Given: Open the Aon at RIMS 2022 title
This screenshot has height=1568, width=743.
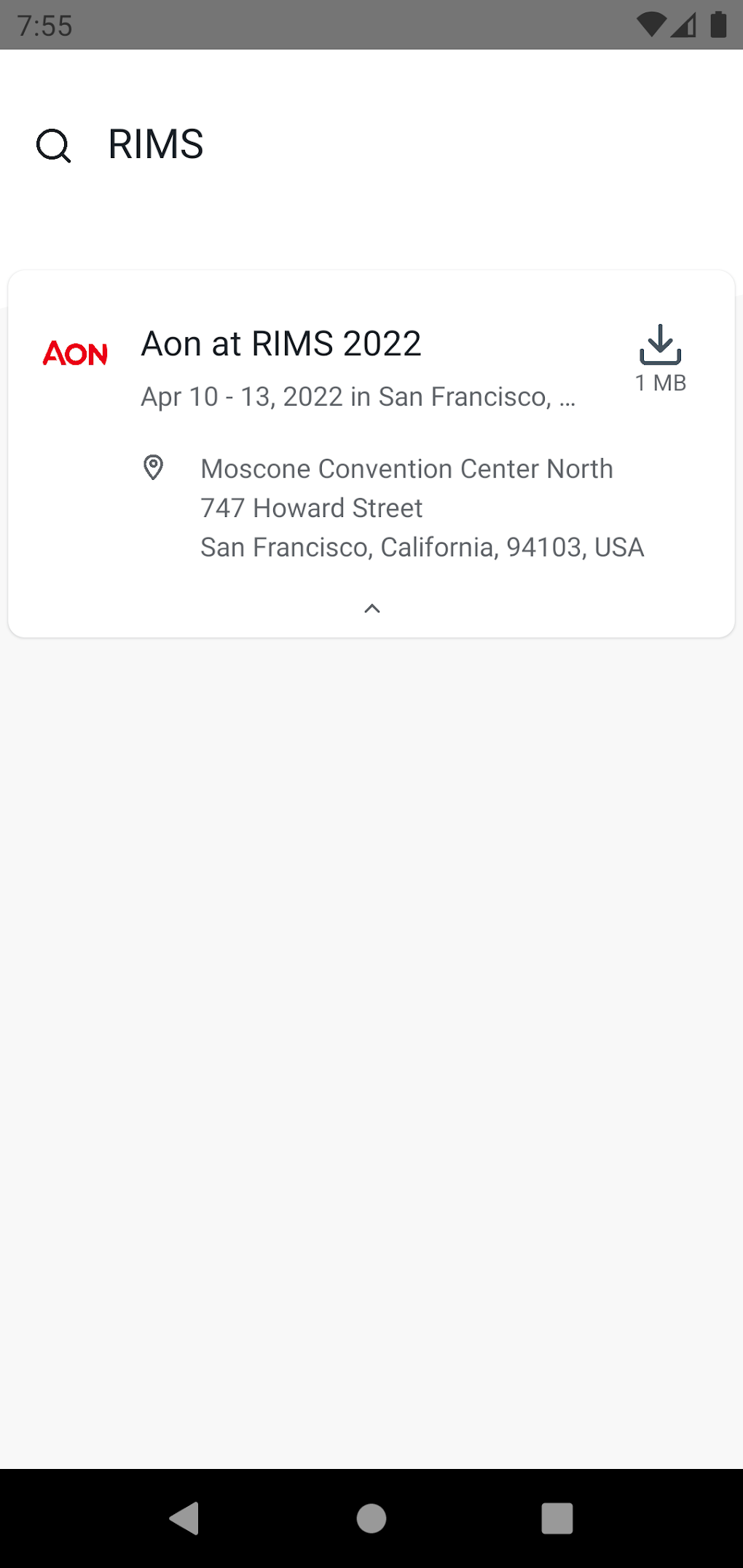Looking at the screenshot, I should tap(281, 344).
